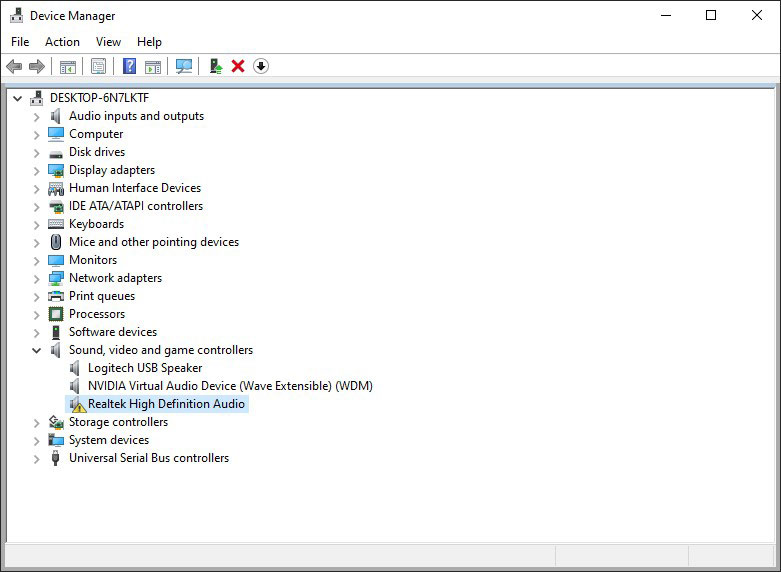The width and height of the screenshot is (781, 572).
Task: Expand the Computer category chevron
Action: pos(36,135)
